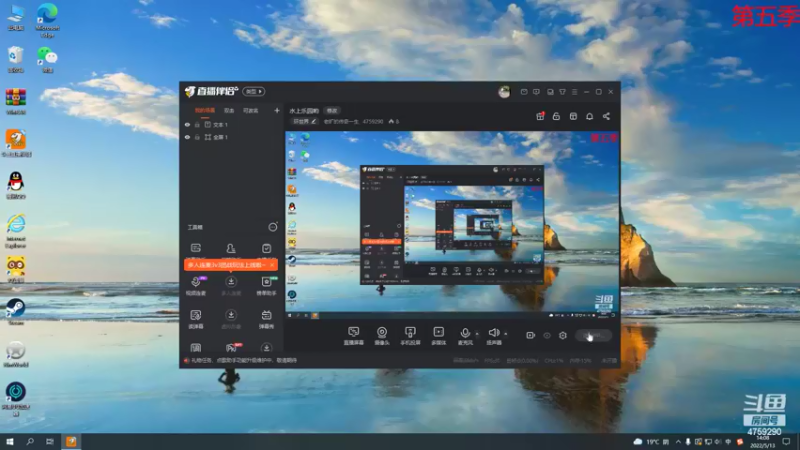
Task: Edit the stream category with the pencil tag
Action: (305, 121)
